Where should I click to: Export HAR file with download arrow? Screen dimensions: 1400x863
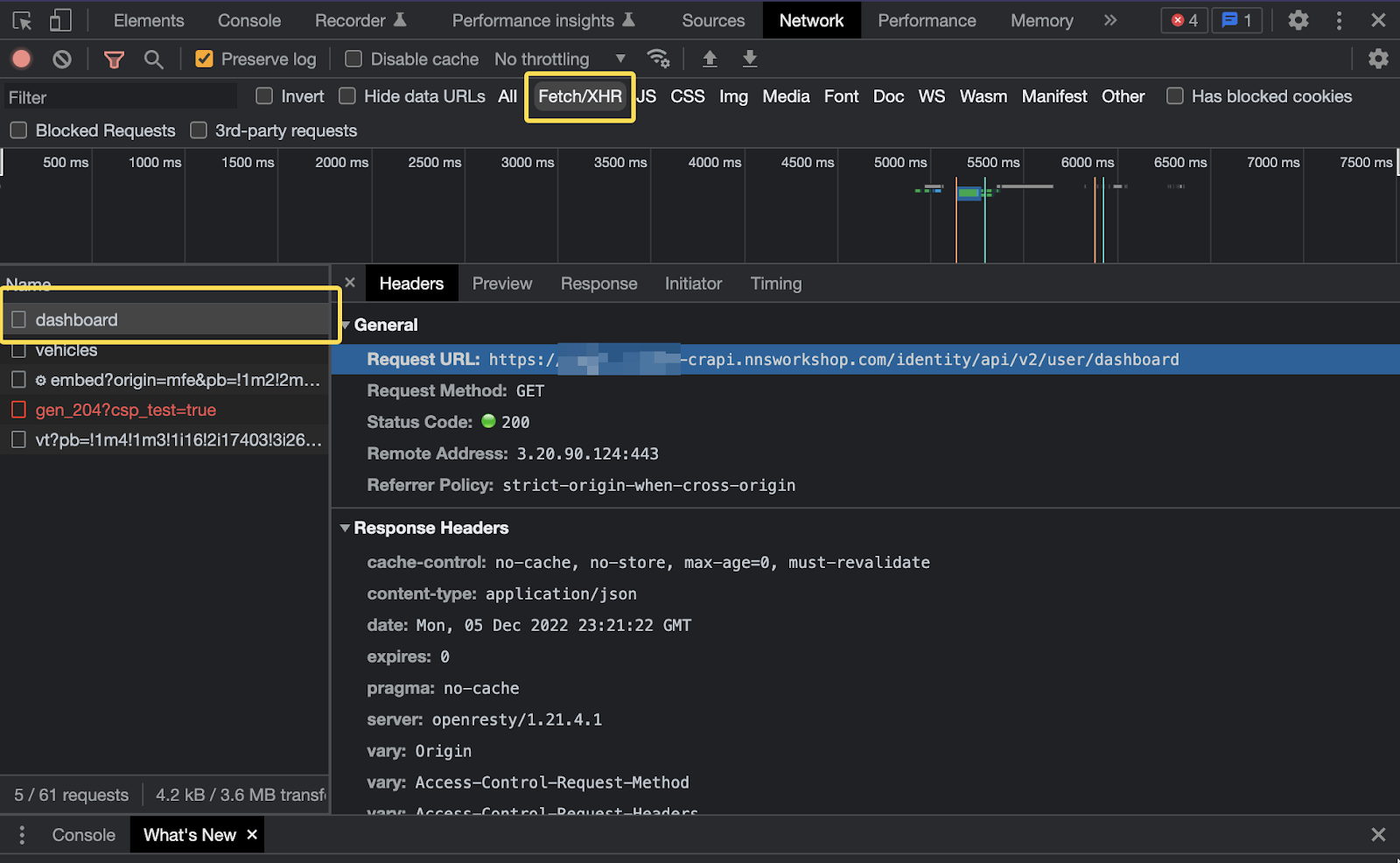[x=750, y=59]
